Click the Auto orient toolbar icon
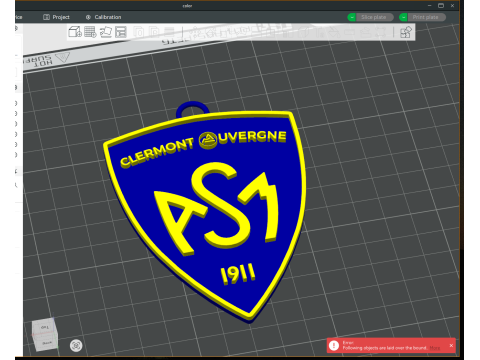Viewport: 480px width, 360px height. [x=106, y=32]
